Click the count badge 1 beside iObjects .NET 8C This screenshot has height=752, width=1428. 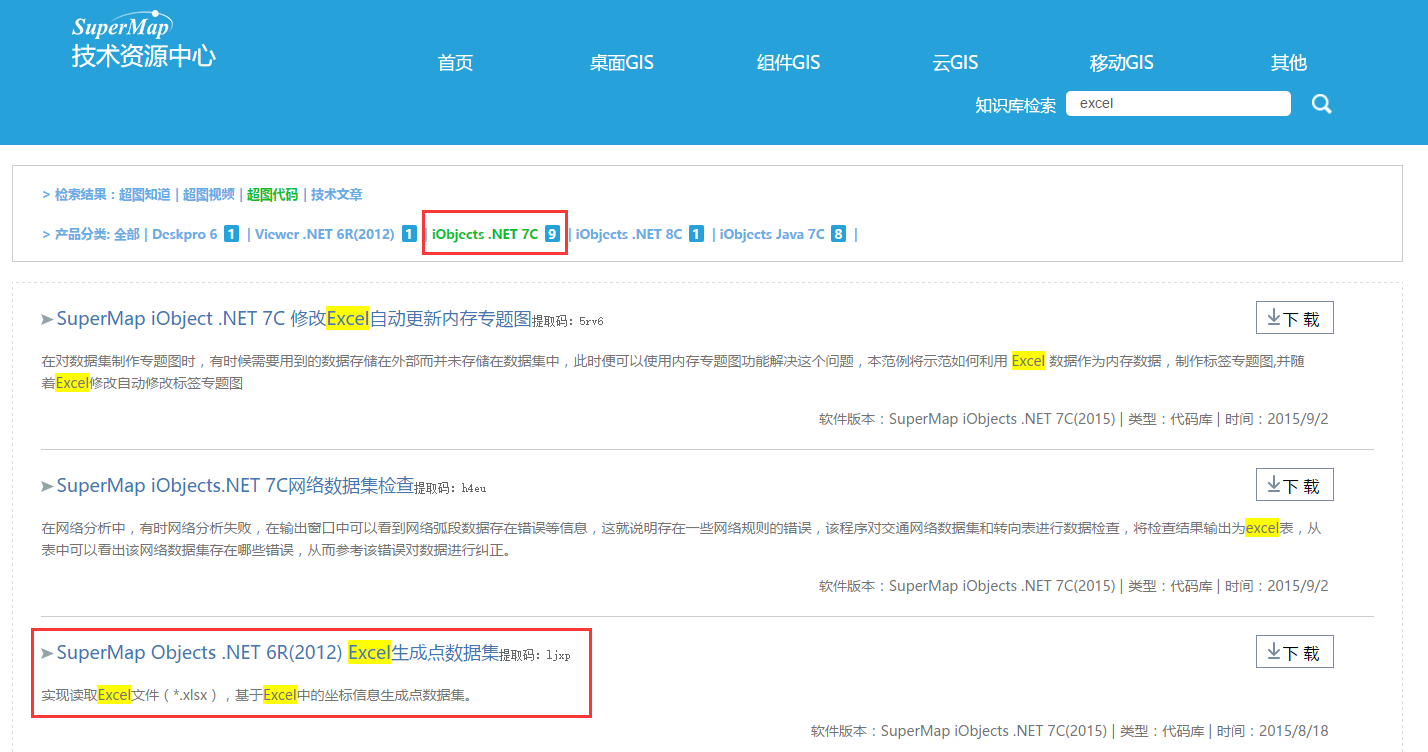[696, 234]
